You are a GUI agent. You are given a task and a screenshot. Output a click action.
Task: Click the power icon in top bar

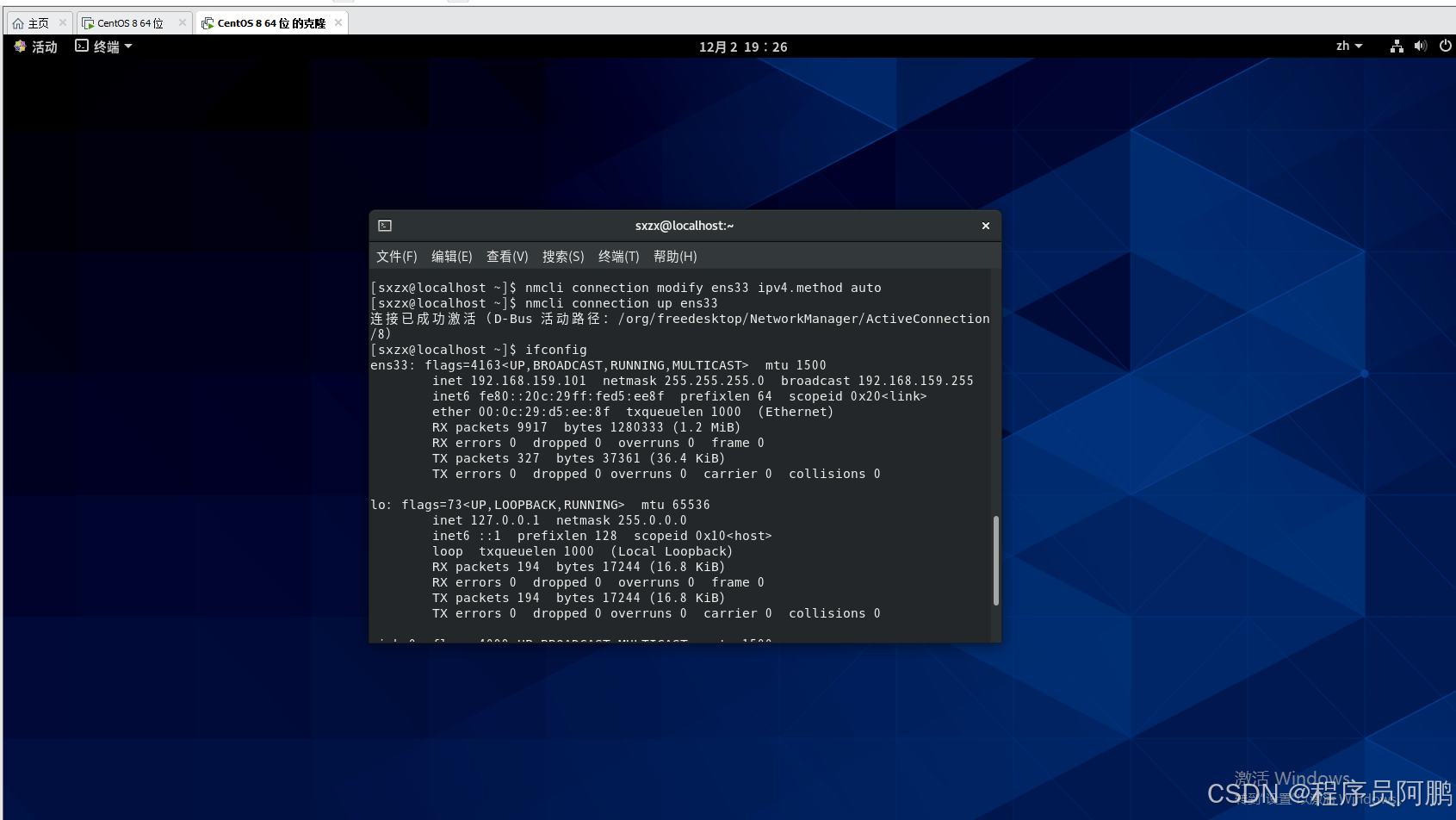[x=1446, y=47]
